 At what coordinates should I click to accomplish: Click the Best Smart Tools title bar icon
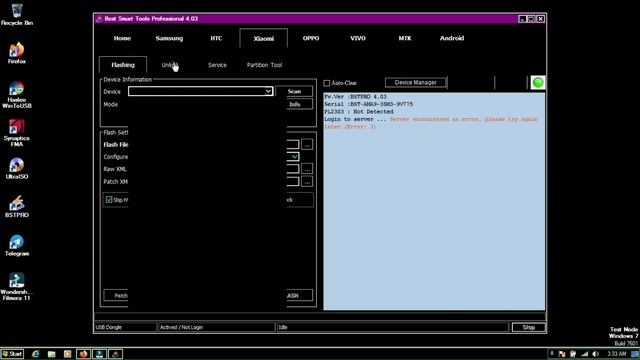99,19
